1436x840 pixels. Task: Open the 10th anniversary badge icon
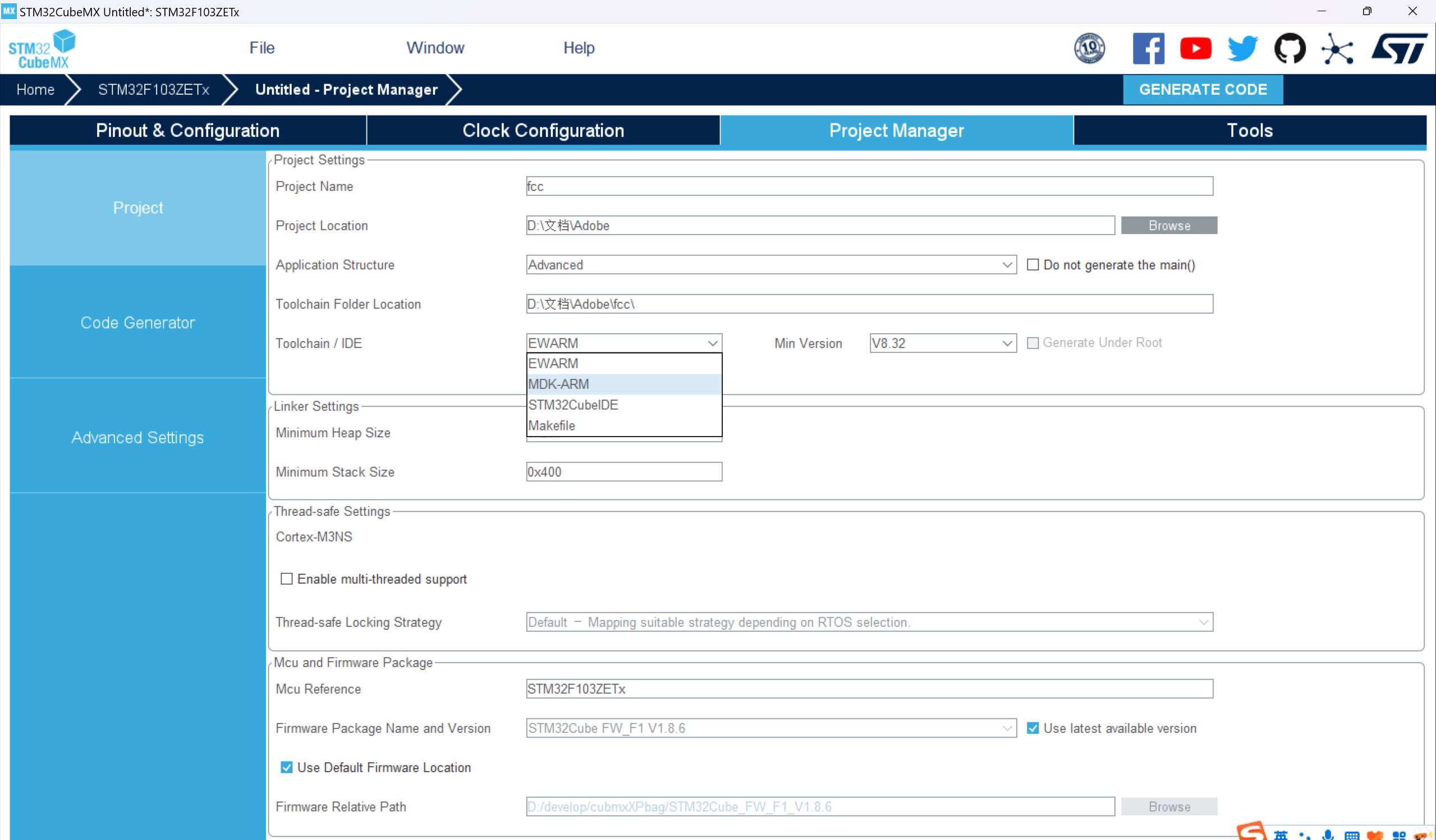[1089, 48]
